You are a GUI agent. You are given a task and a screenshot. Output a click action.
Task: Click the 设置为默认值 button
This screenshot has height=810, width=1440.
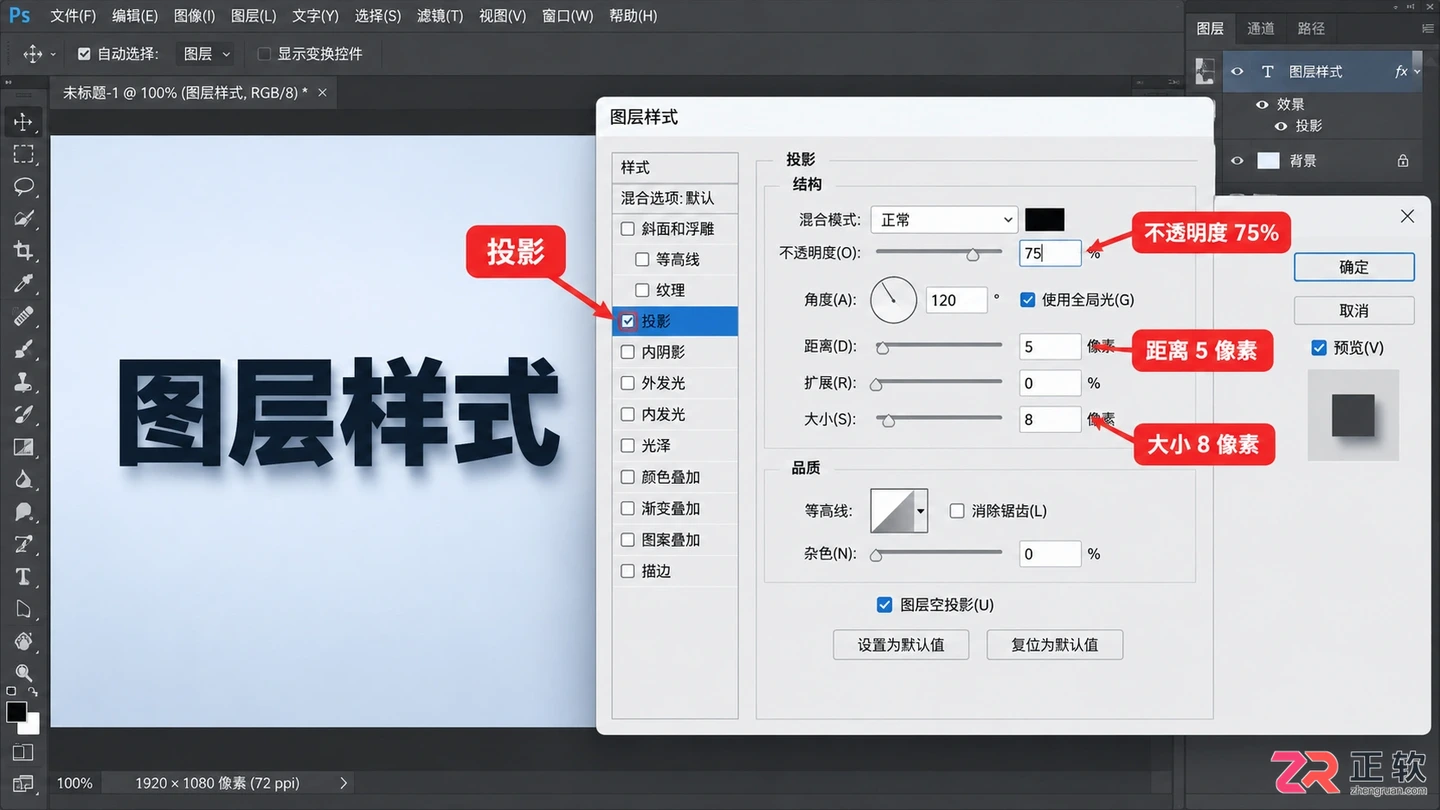(x=901, y=645)
